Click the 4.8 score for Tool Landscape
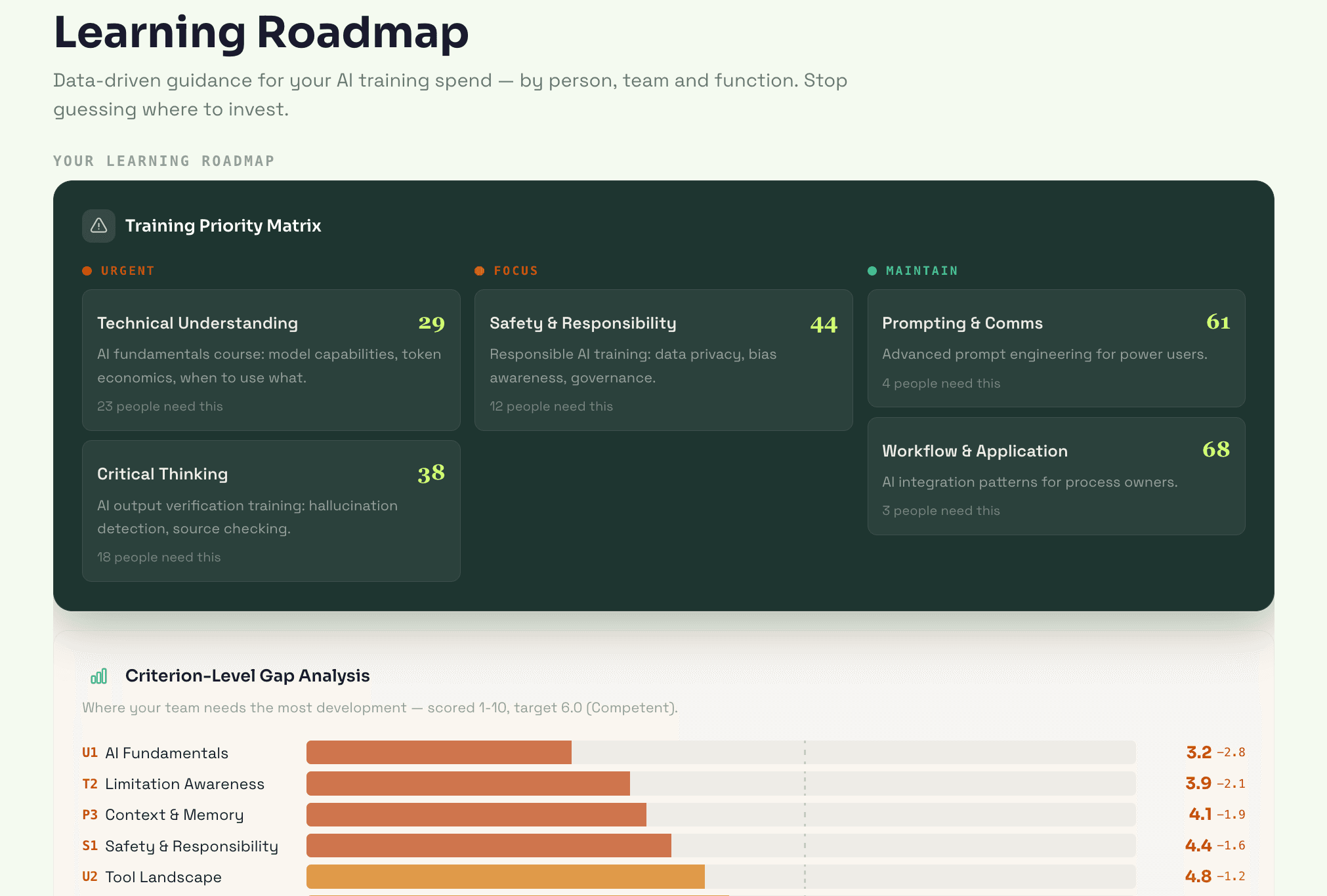This screenshot has height=896, width=1327. (x=1198, y=876)
